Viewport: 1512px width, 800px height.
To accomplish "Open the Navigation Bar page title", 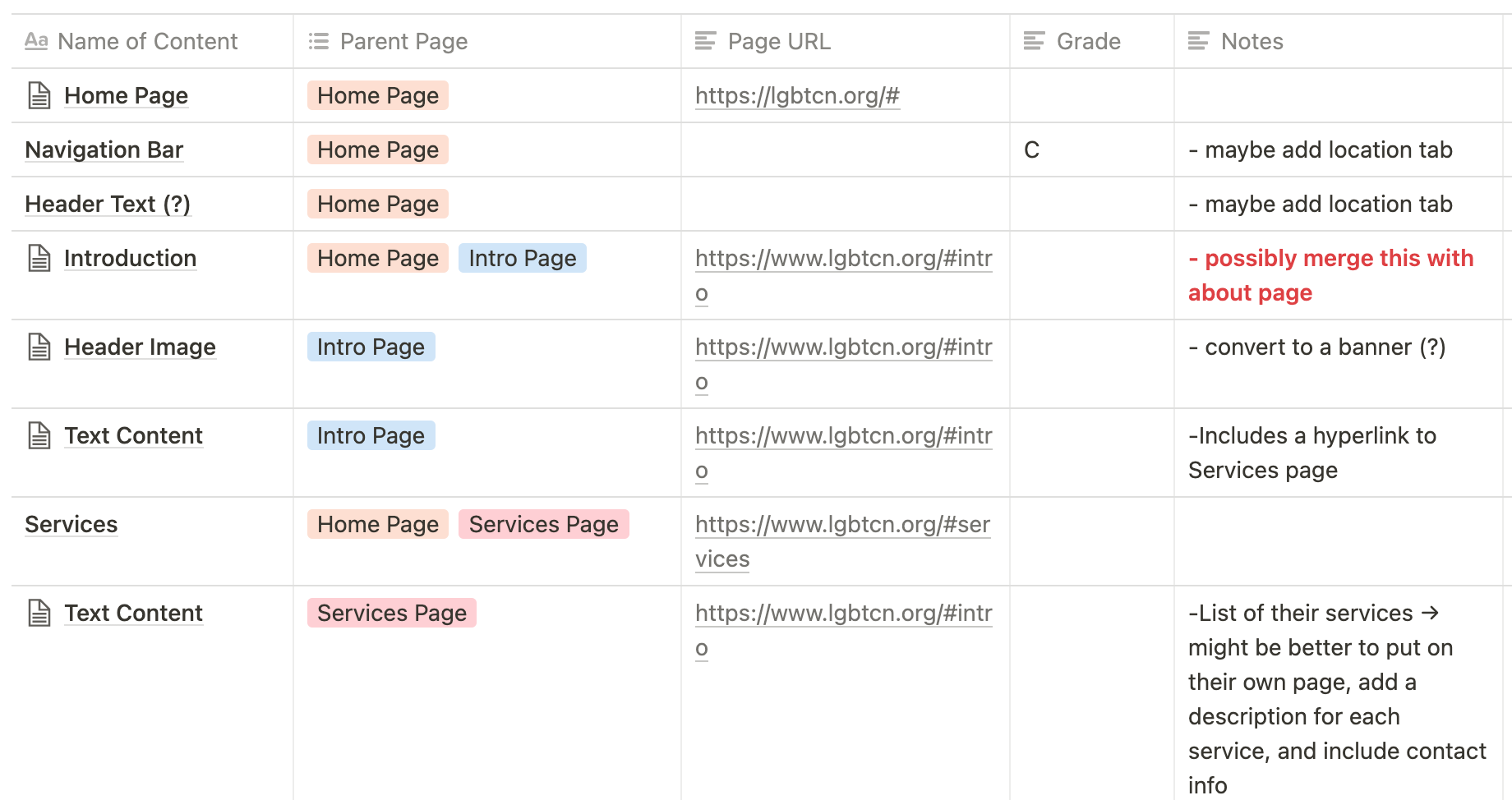I will 104,149.
